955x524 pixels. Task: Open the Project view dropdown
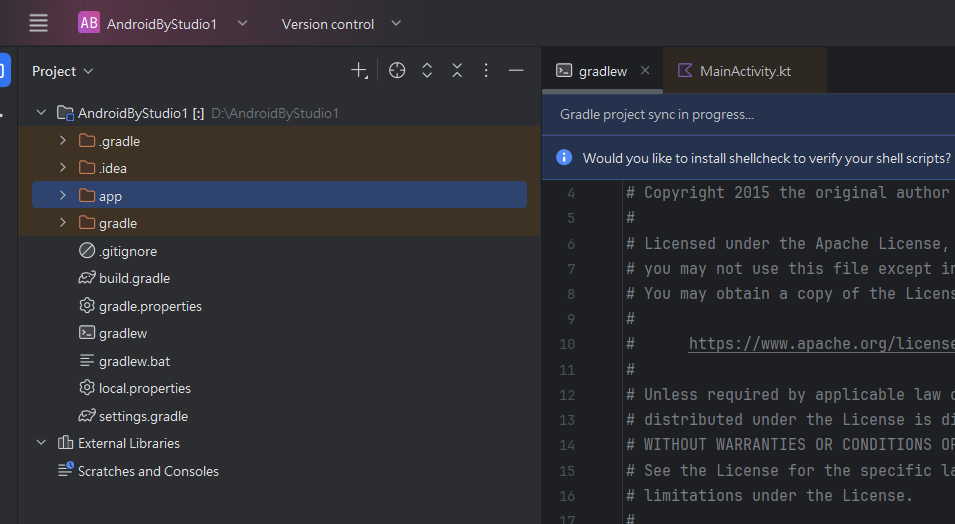point(62,71)
